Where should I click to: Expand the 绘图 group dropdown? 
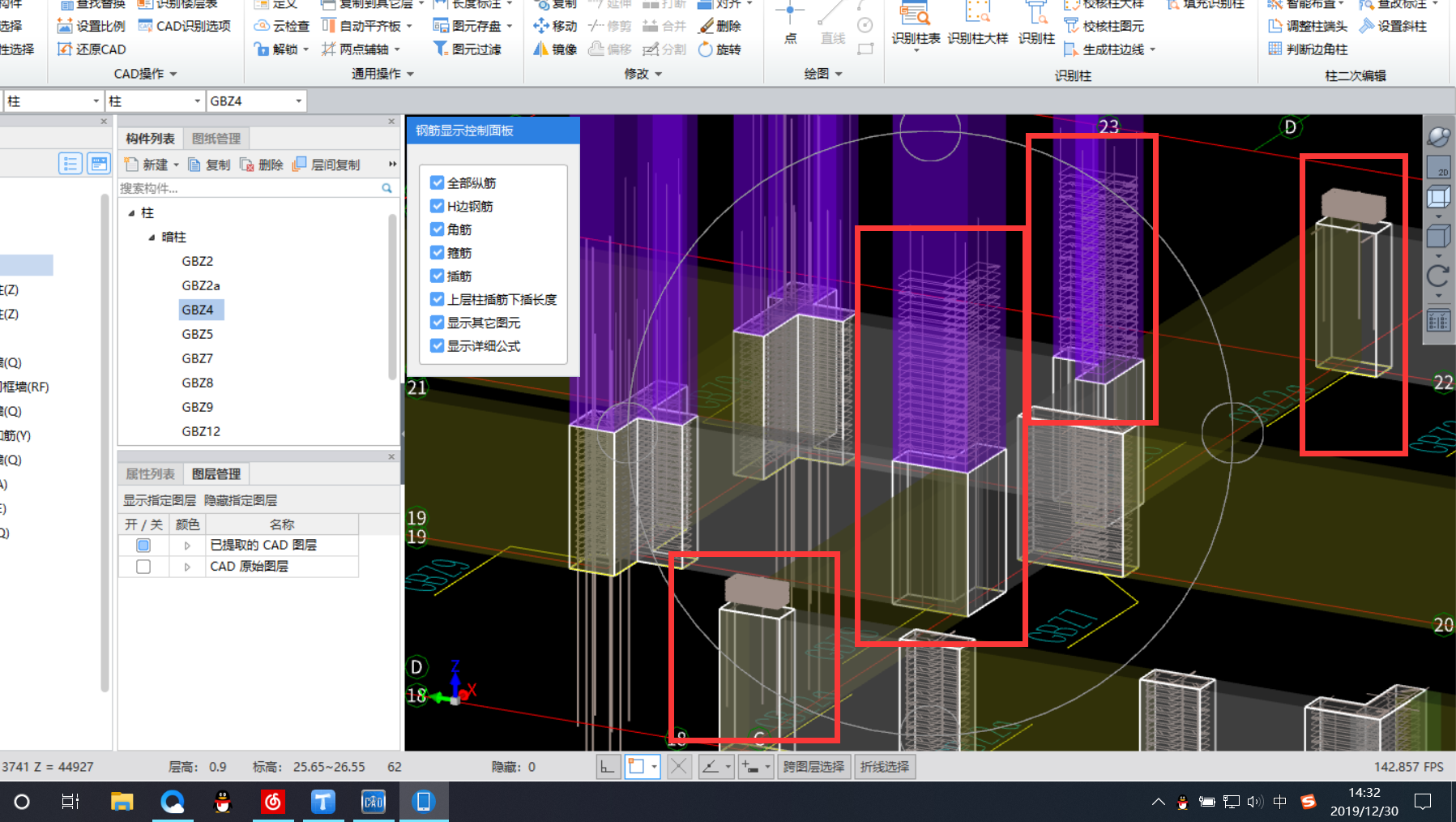click(x=839, y=74)
